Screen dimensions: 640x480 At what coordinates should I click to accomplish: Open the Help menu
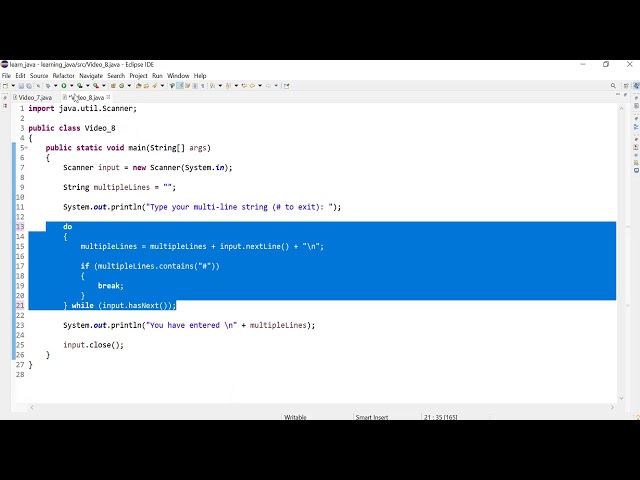200,76
